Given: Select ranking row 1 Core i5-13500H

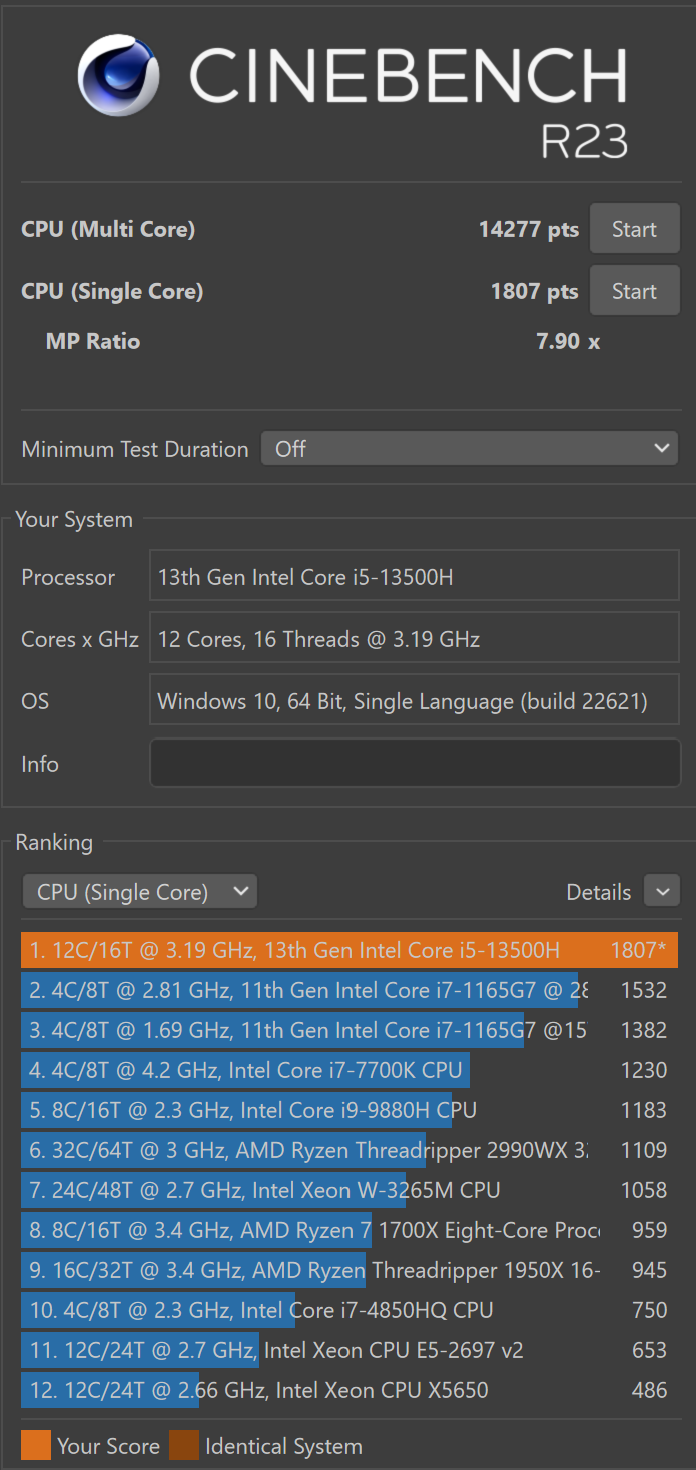Looking at the screenshot, I should point(349,950).
